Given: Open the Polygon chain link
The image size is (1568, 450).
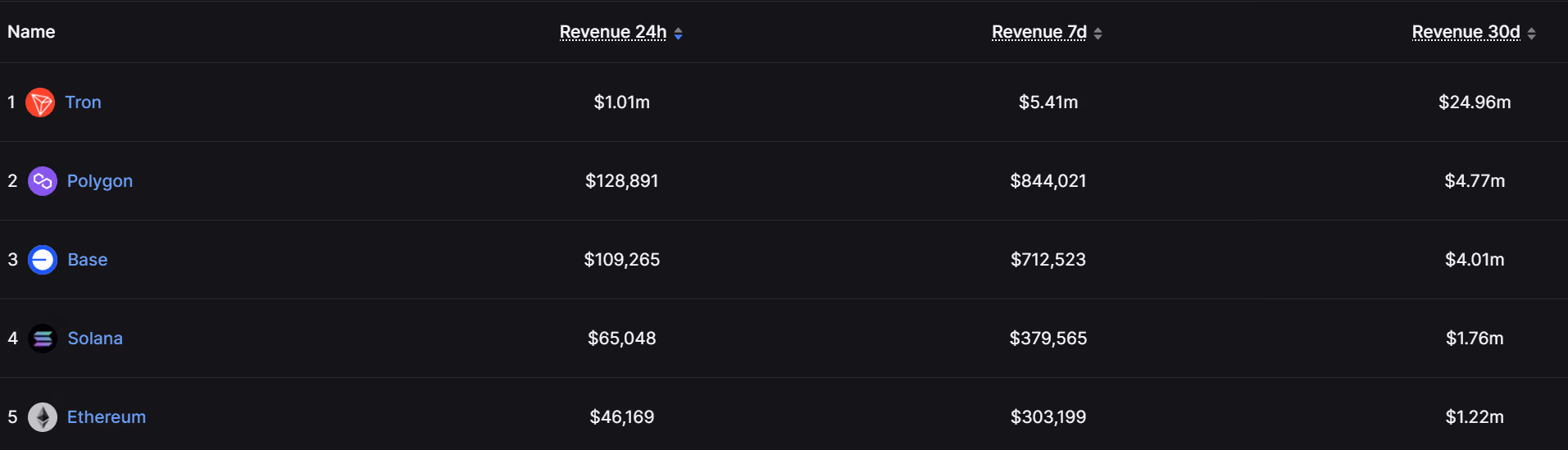Looking at the screenshot, I should coord(100,181).
